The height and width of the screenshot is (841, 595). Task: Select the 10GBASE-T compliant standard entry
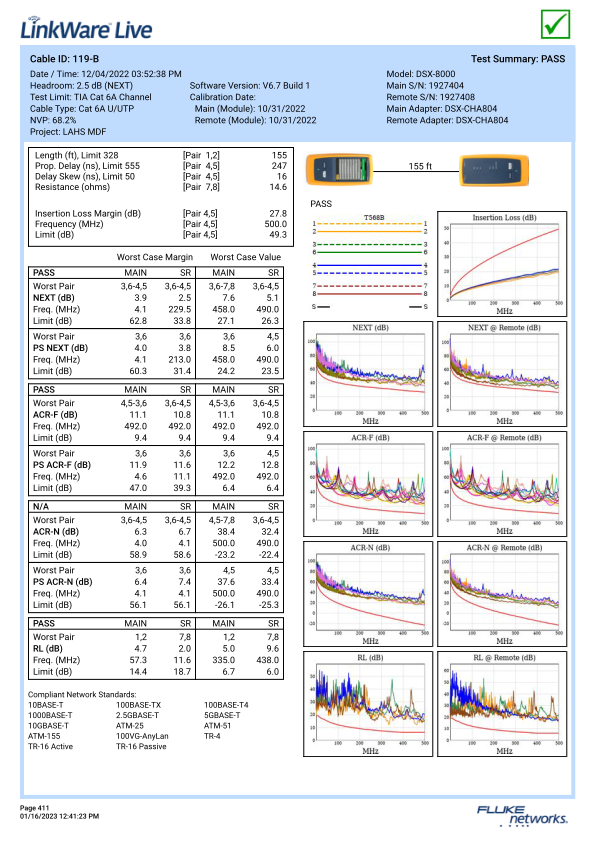pyautogui.click(x=48, y=726)
